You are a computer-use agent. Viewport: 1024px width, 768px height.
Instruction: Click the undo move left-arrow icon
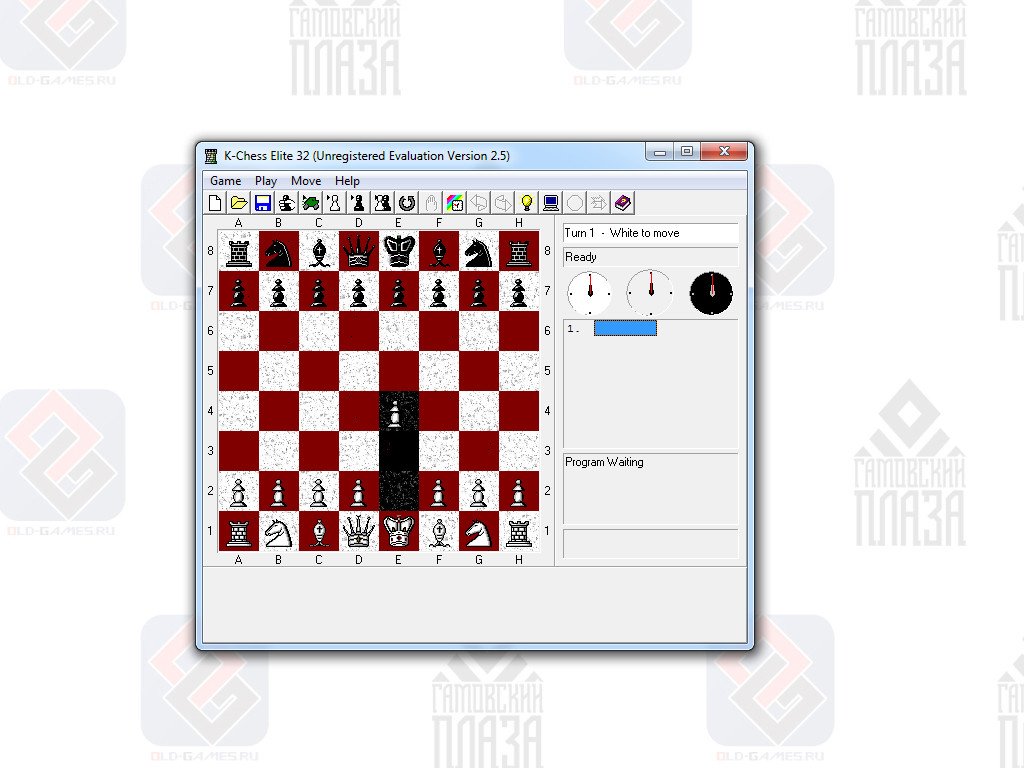click(x=479, y=203)
